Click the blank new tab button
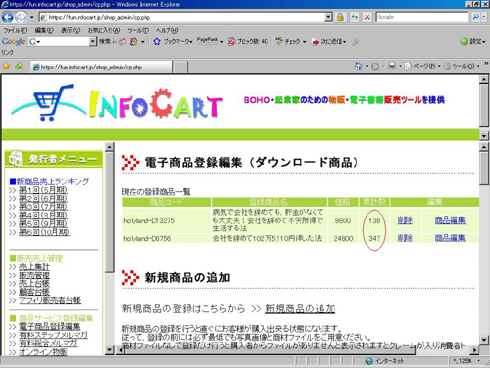 pos(180,67)
